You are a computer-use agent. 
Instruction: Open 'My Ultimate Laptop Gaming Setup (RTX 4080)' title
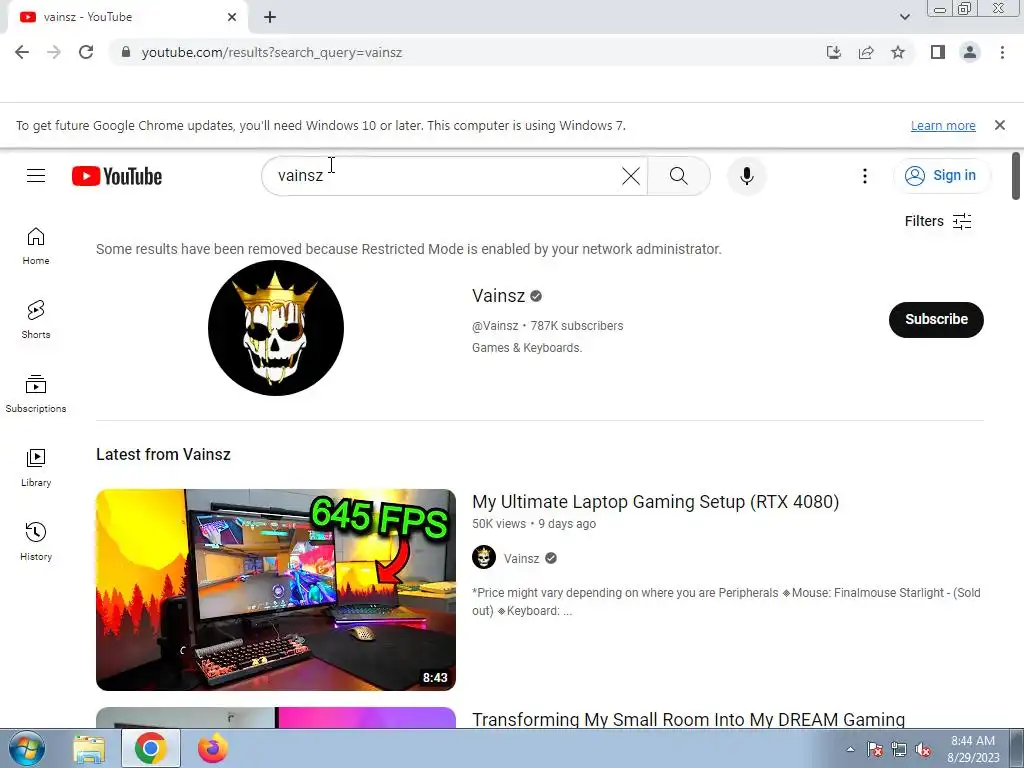coord(655,502)
